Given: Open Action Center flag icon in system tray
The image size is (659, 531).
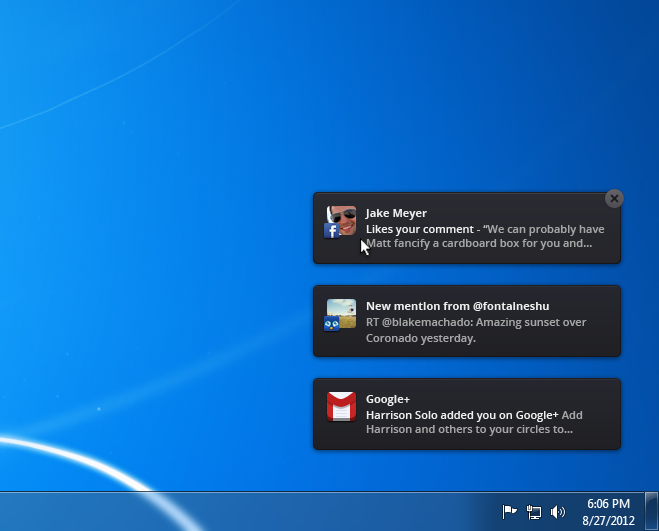Looking at the screenshot, I should [509, 512].
